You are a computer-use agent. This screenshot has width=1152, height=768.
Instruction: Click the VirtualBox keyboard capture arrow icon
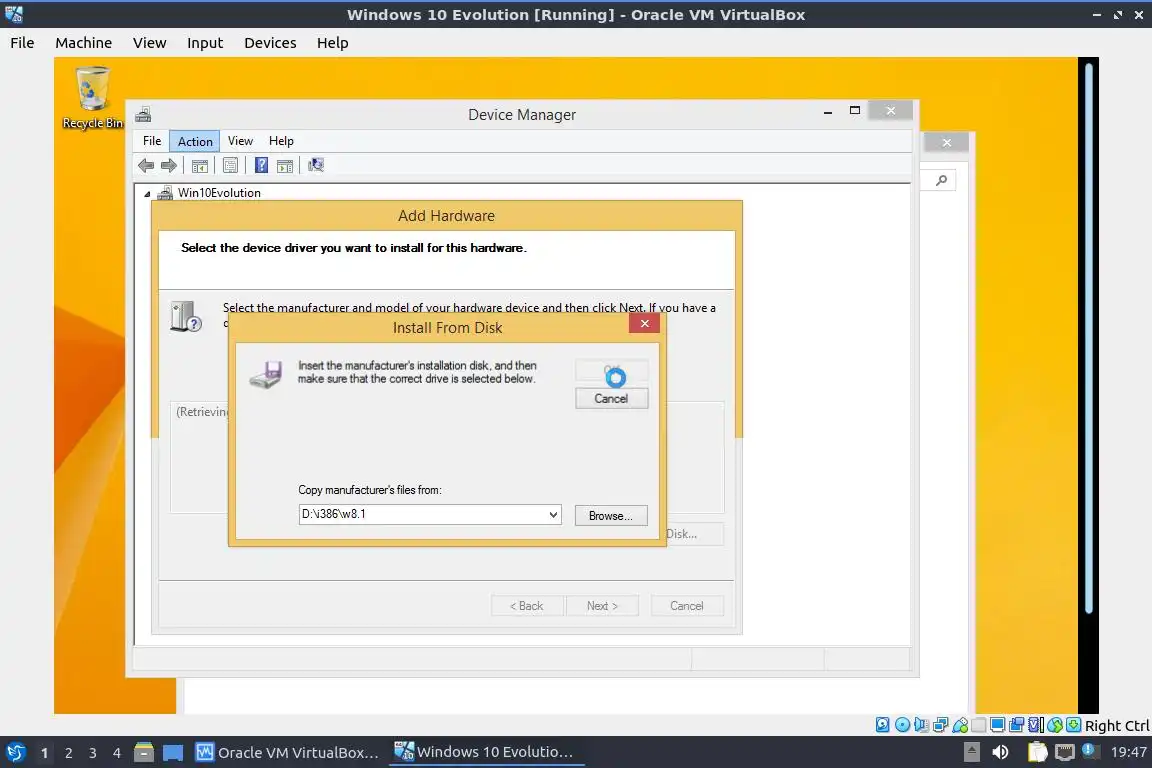coord(1073,725)
